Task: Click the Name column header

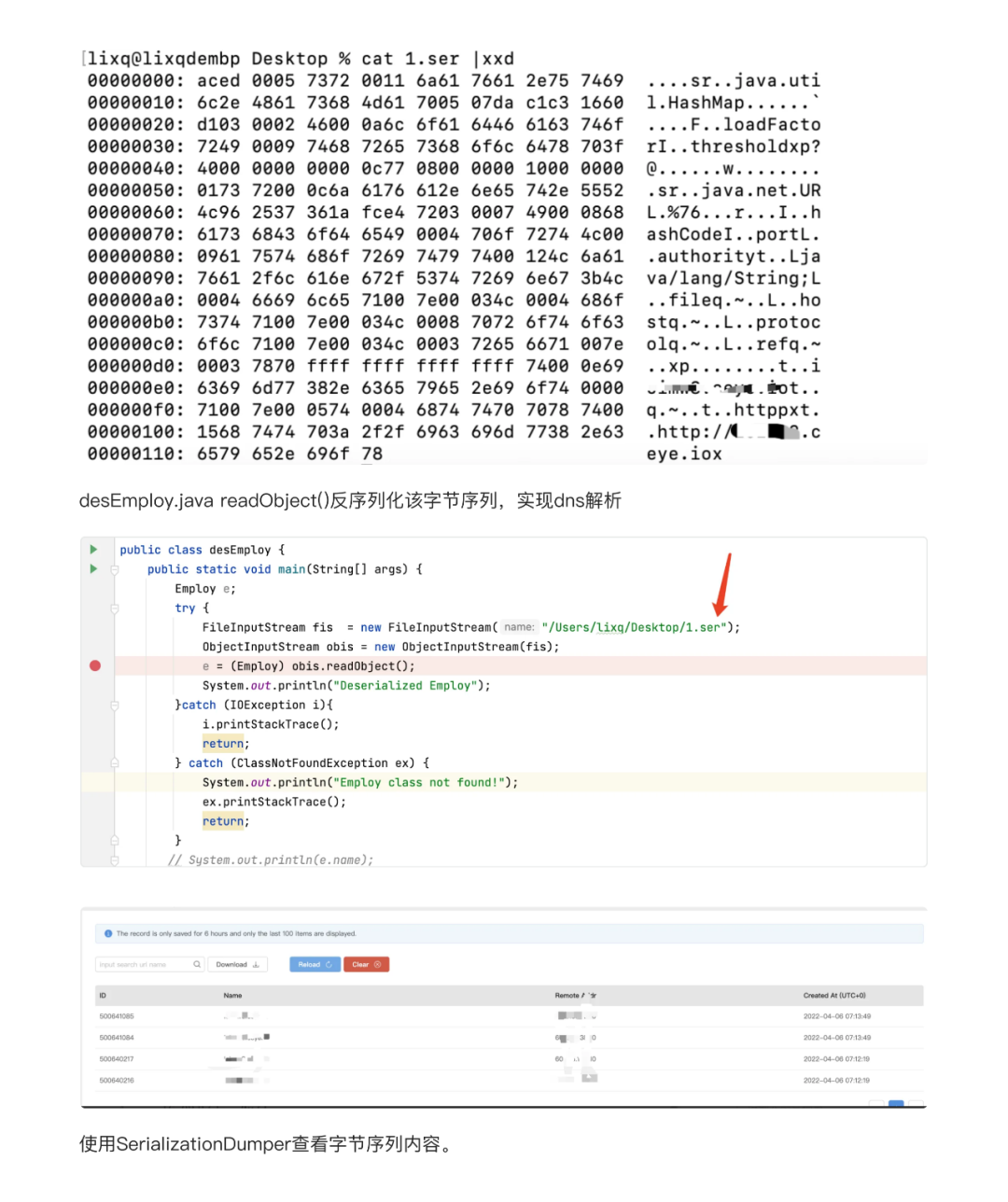Action: (232, 996)
